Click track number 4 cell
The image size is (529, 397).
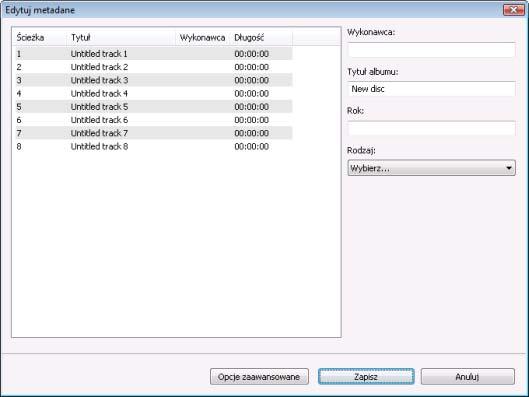click(19, 93)
